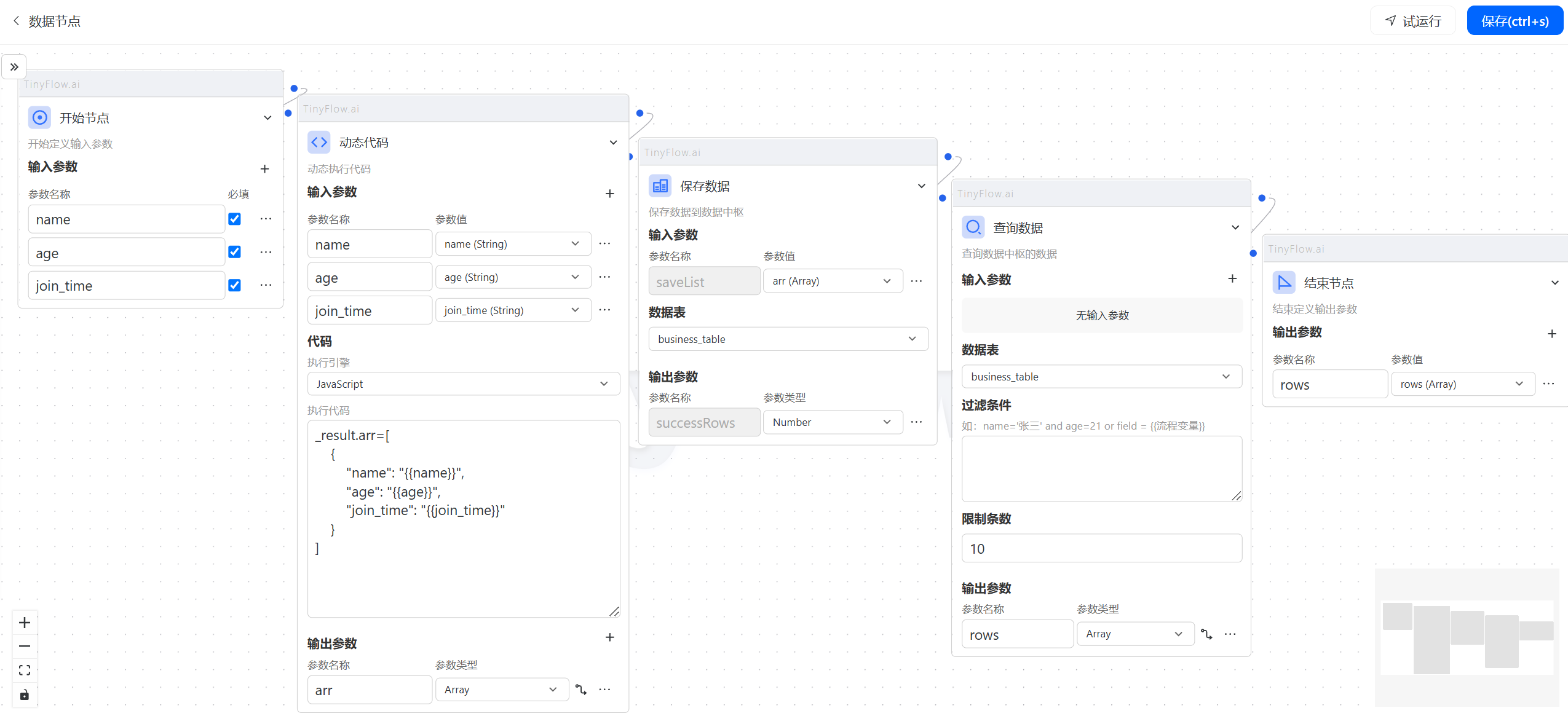
Task: Toggle required checkbox for join_time parameter
Action: [234, 285]
